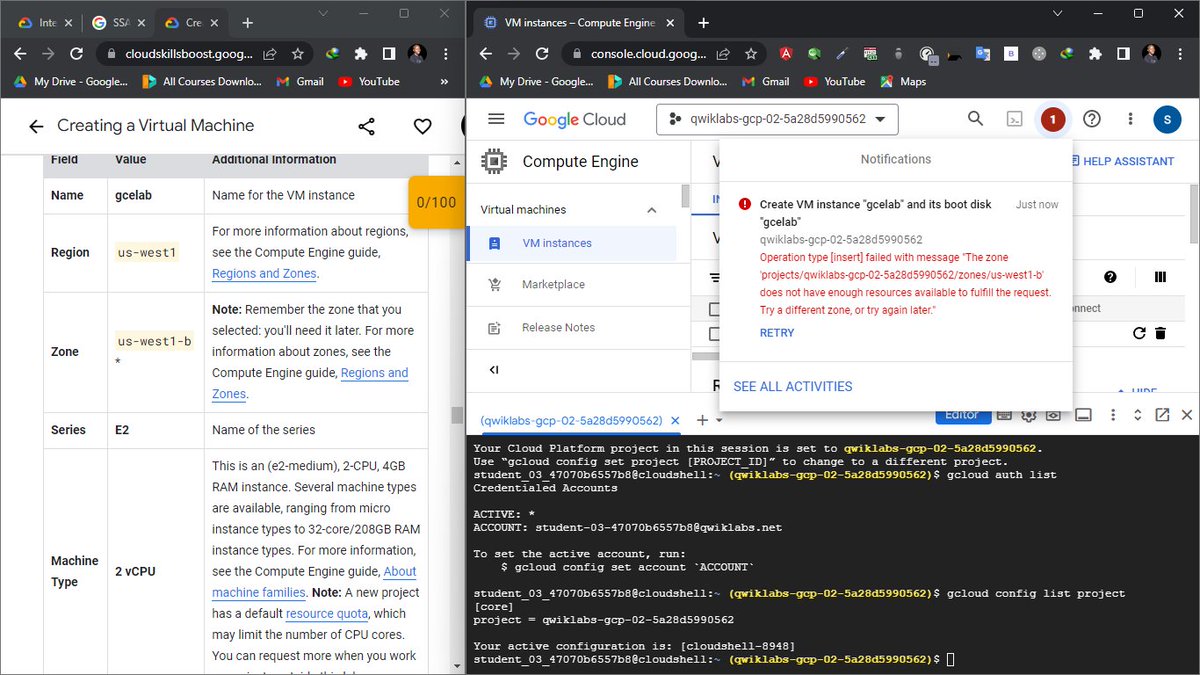Click the Compute Engine chip icon
1200x675 pixels.
pyautogui.click(x=493, y=161)
